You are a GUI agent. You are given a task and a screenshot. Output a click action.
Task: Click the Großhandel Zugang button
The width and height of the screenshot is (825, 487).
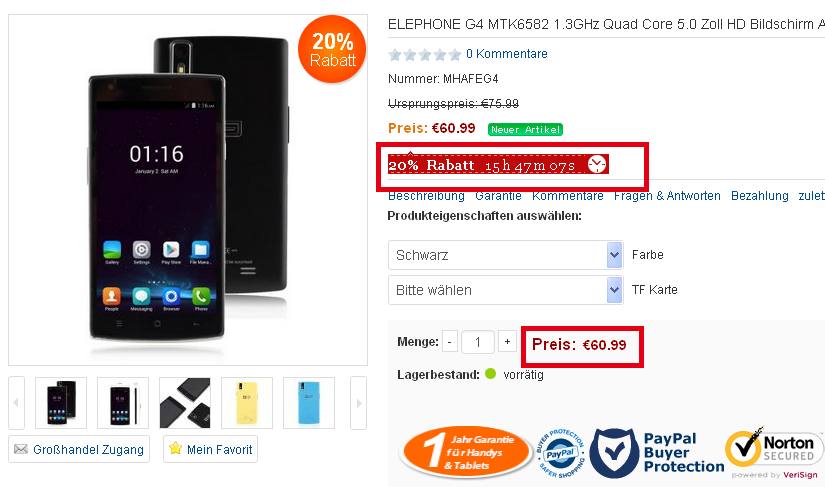(x=79, y=449)
